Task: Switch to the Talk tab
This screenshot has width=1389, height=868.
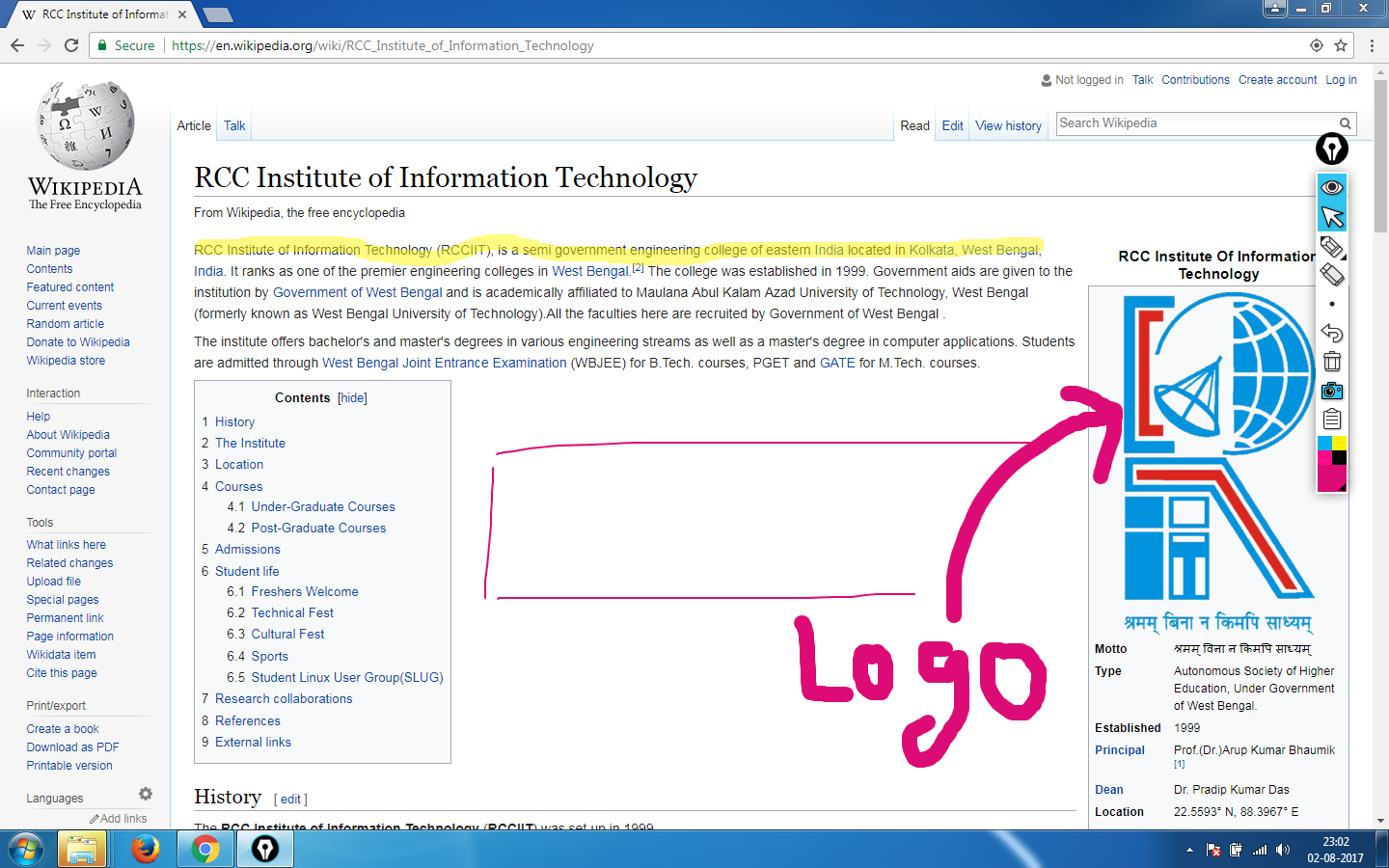Action: pyautogui.click(x=234, y=126)
